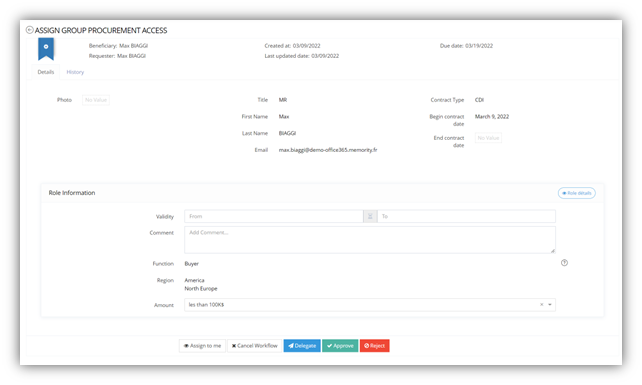The image size is (642, 385).
Task: Click Cancel Workflow
Action: click(255, 346)
